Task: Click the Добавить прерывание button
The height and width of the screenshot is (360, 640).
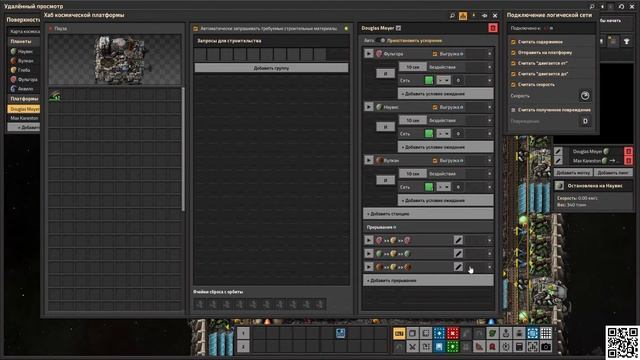Action: click(428, 280)
